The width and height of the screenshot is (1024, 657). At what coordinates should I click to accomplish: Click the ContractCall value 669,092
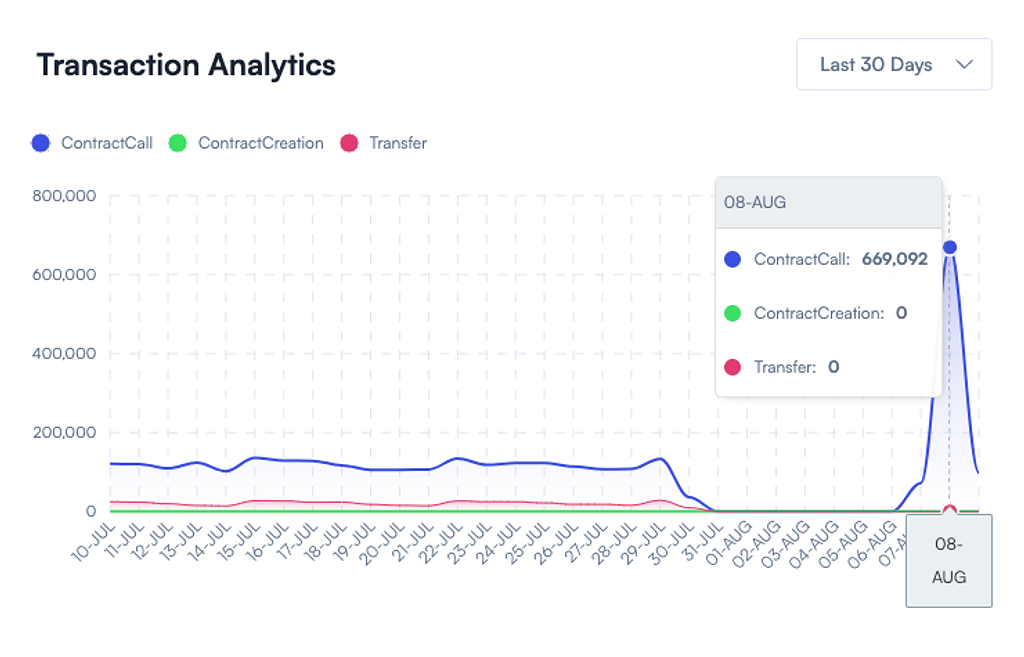coord(894,259)
